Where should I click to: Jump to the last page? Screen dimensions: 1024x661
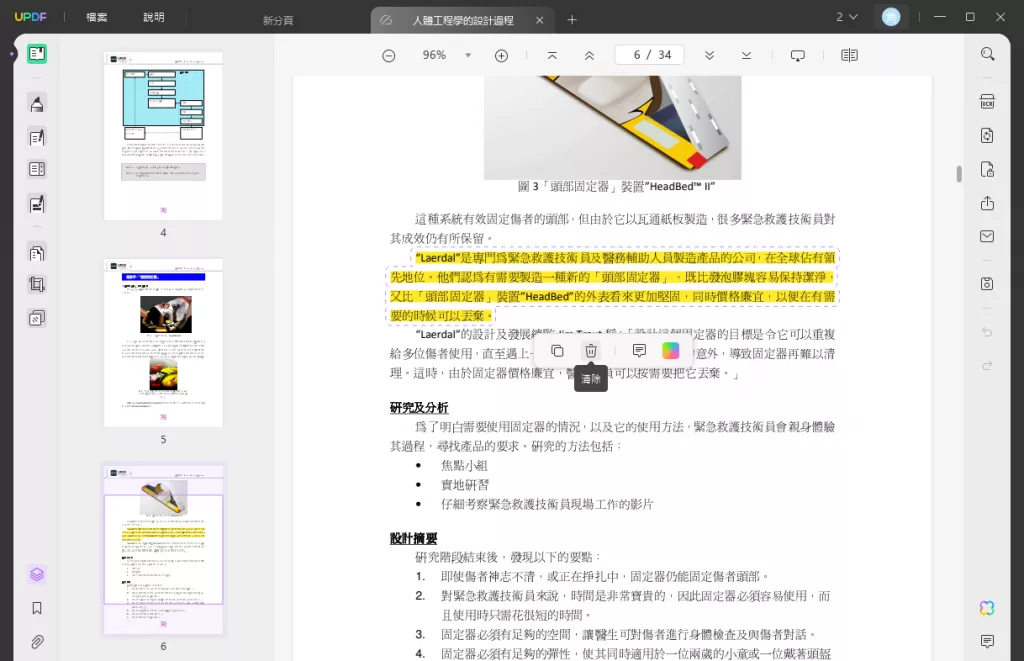click(x=746, y=56)
